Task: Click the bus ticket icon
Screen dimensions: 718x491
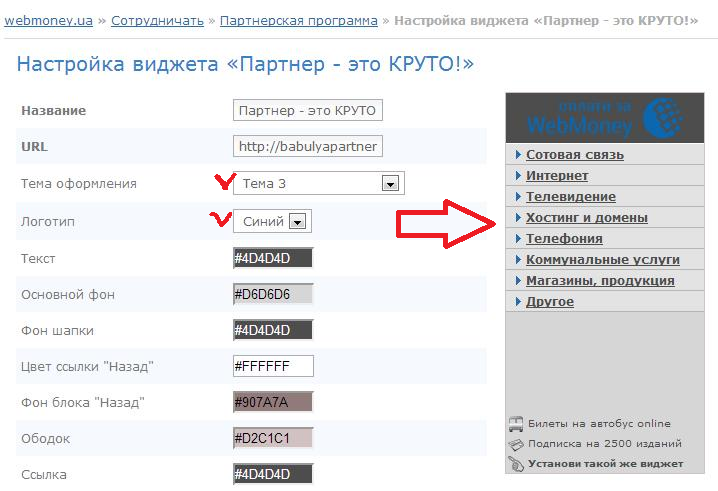Action: [516, 423]
